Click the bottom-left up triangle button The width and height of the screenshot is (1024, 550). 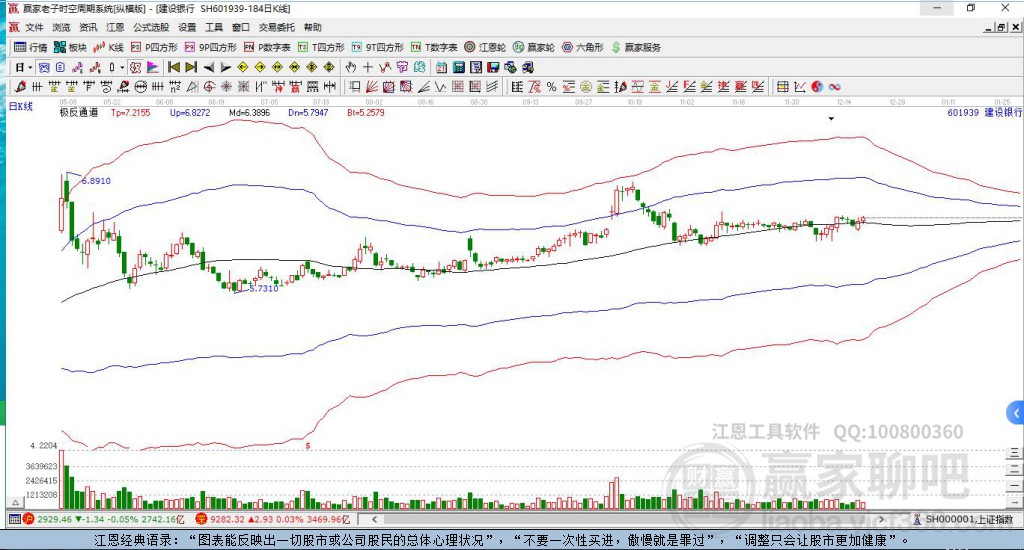pyautogui.click(x=15, y=503)
